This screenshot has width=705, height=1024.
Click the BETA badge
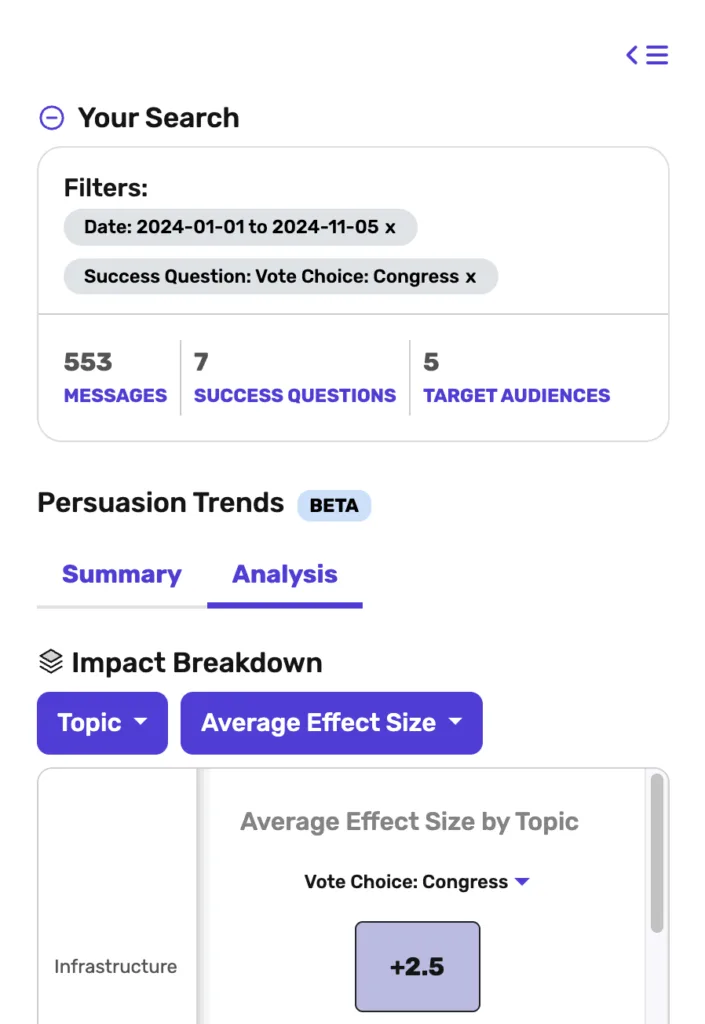334,505
